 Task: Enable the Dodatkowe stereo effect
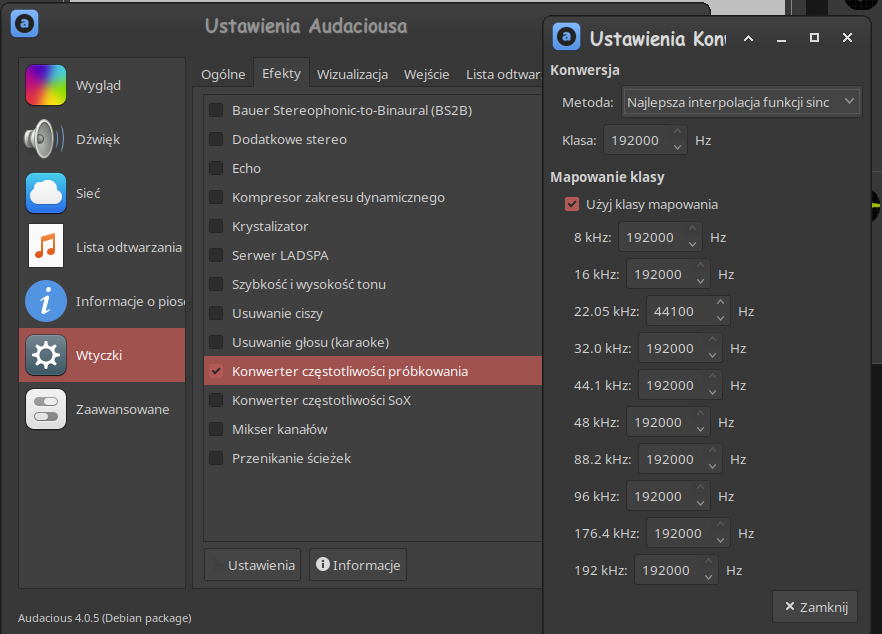216,139
